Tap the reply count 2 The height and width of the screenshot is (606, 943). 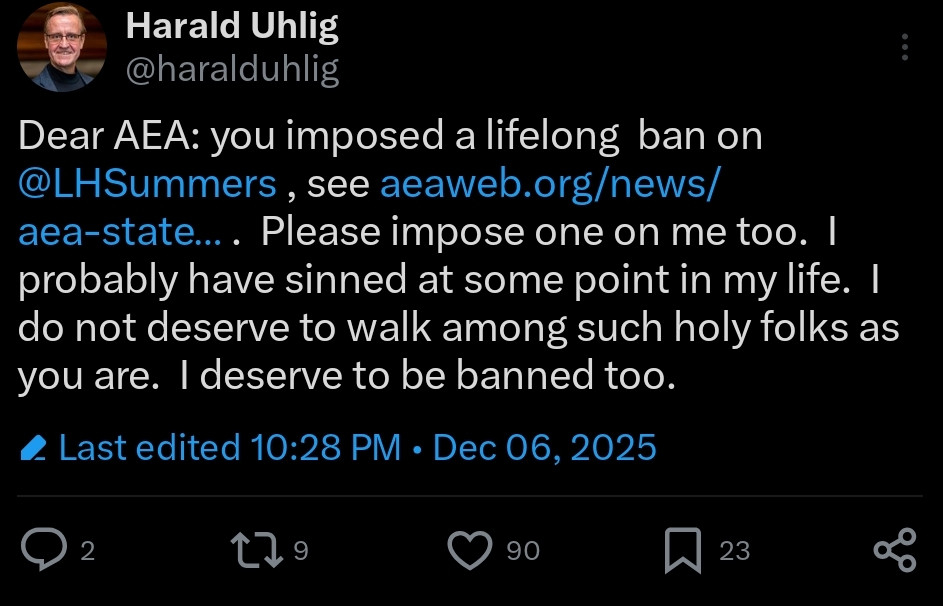click(87, 551)
